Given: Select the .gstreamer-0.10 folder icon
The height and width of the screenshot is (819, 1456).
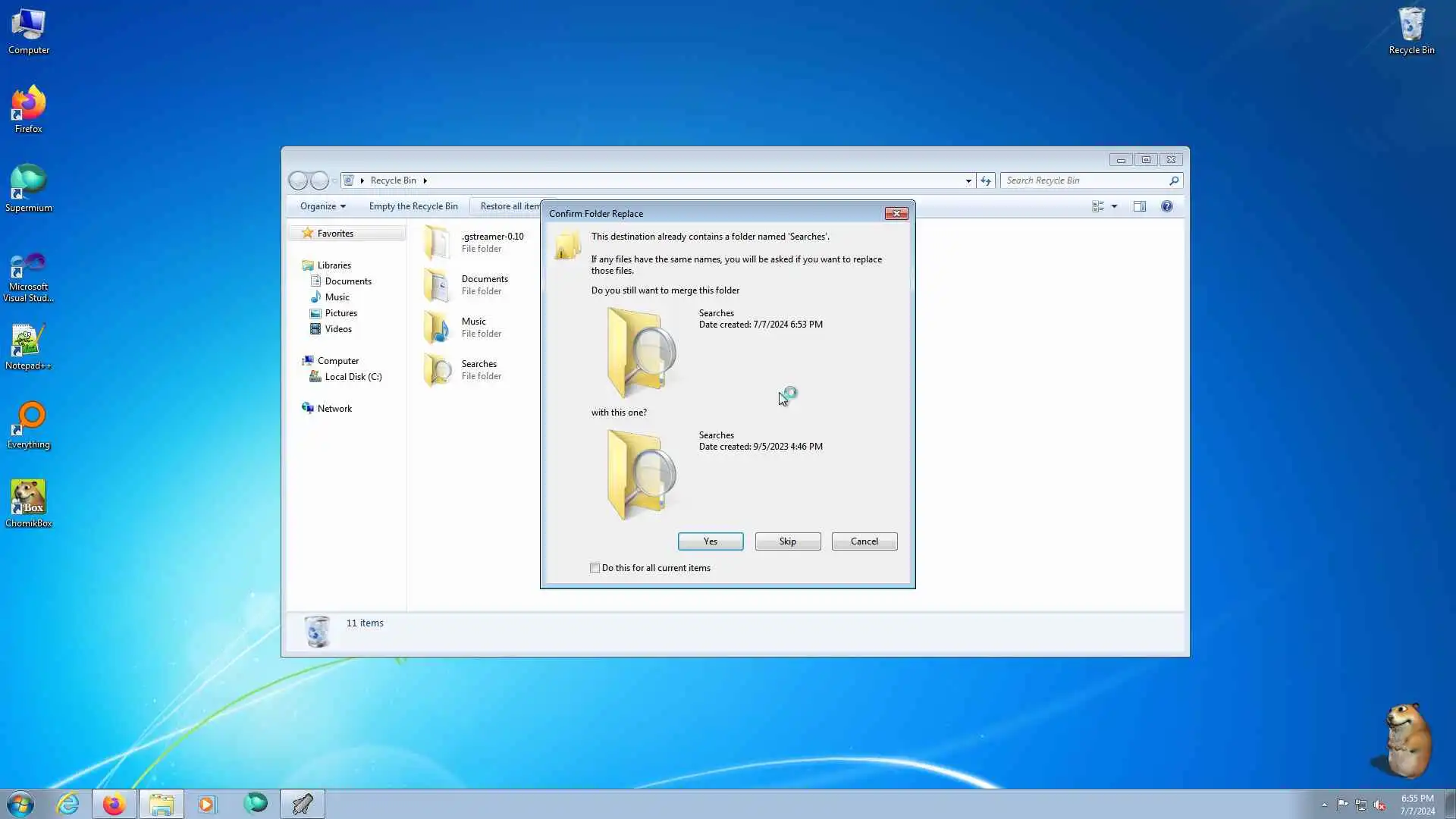Looking at the screenshot, I should 438,243.
